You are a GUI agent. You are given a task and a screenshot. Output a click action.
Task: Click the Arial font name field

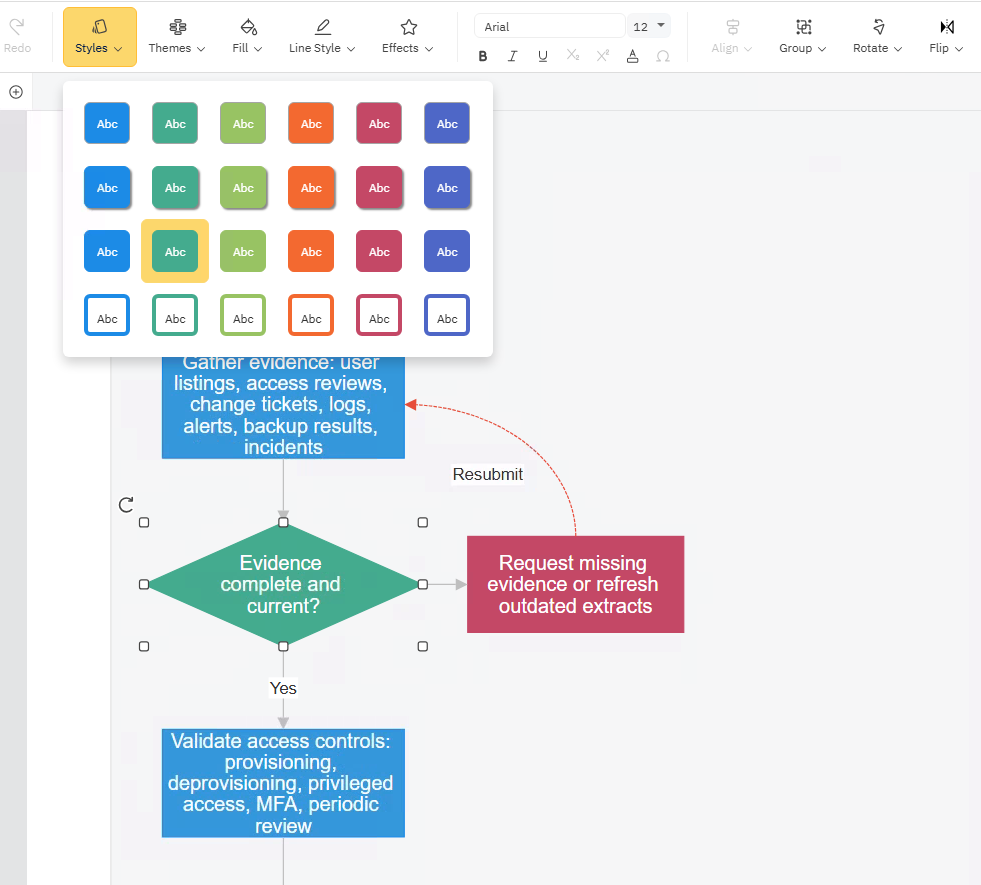(549, 26)
